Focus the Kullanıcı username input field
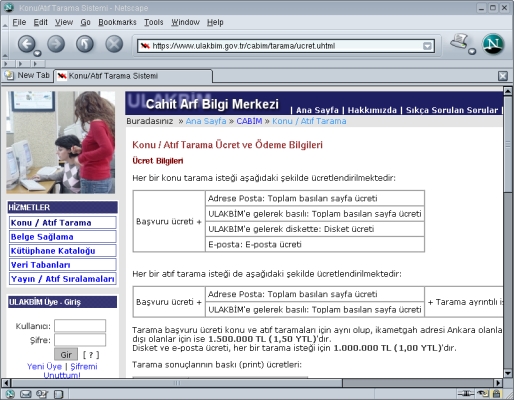 [80, 326]
